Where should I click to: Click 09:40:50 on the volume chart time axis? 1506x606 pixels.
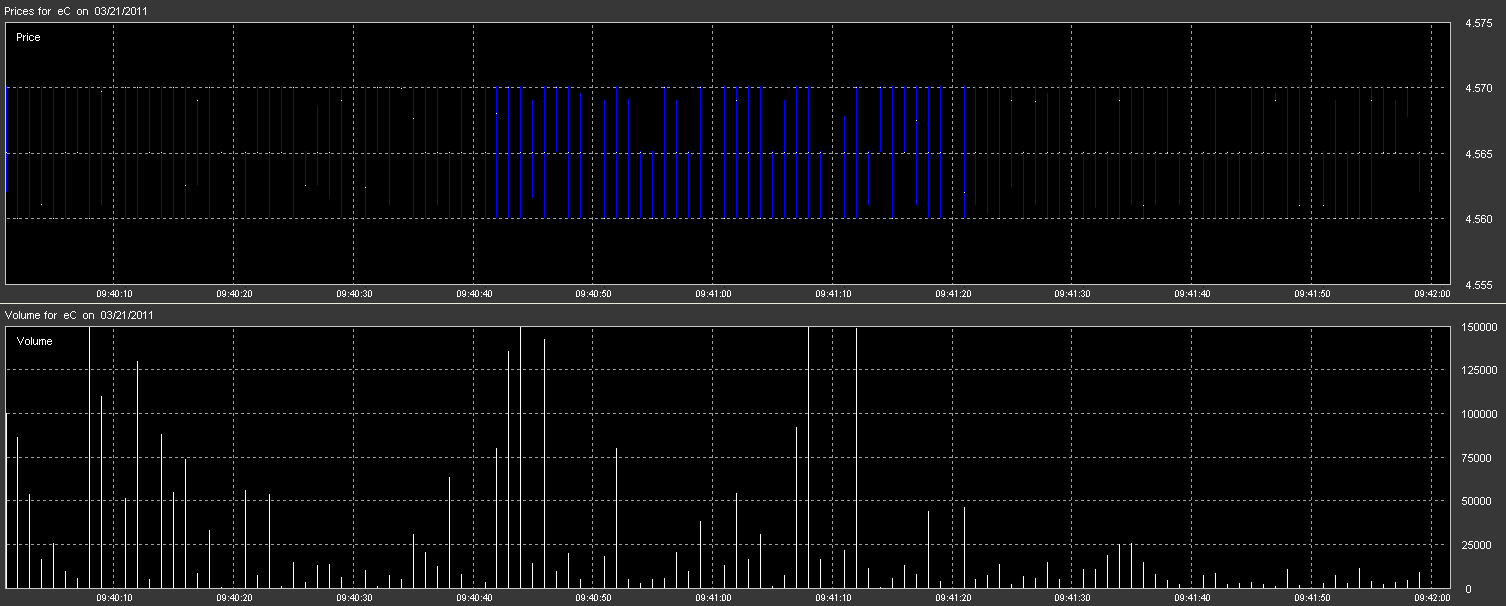point(594,598)
